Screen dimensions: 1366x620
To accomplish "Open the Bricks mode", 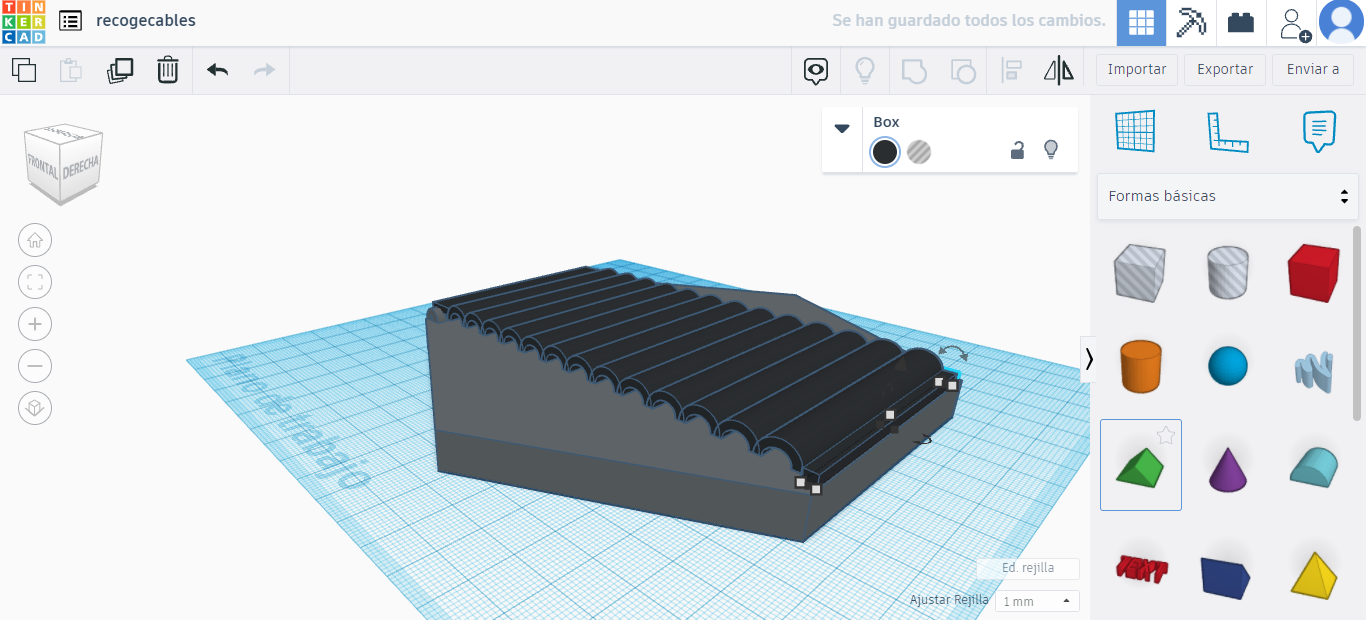I will point(1241,23).
